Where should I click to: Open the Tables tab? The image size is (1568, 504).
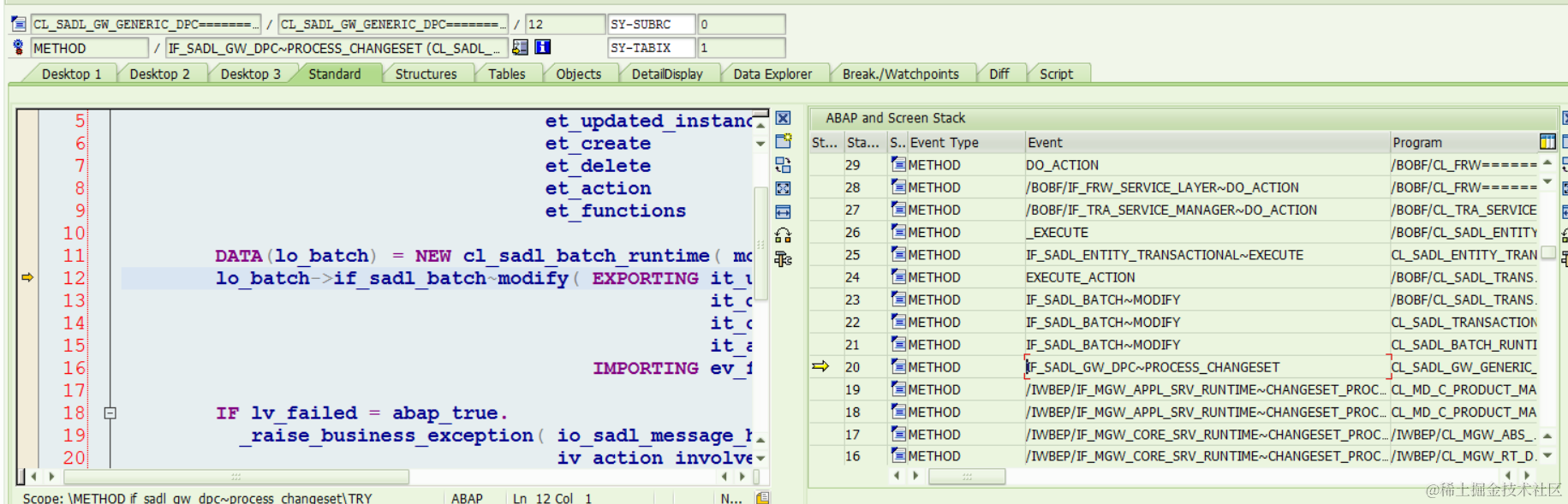(506, 74)
